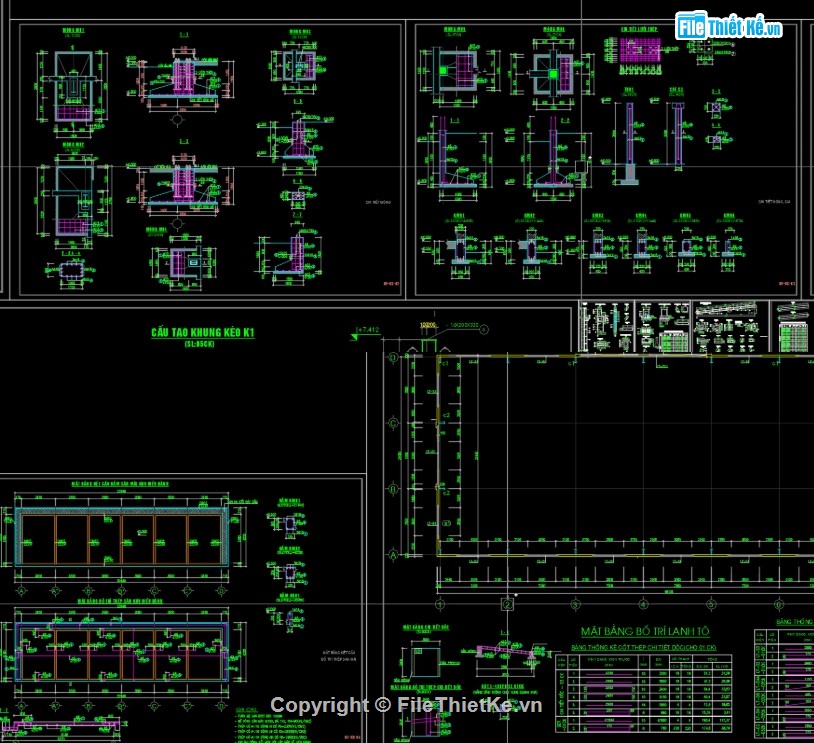Pick the c1 column label at the plan corner
Screen dimensions: 814x743
tap(445, 363)
